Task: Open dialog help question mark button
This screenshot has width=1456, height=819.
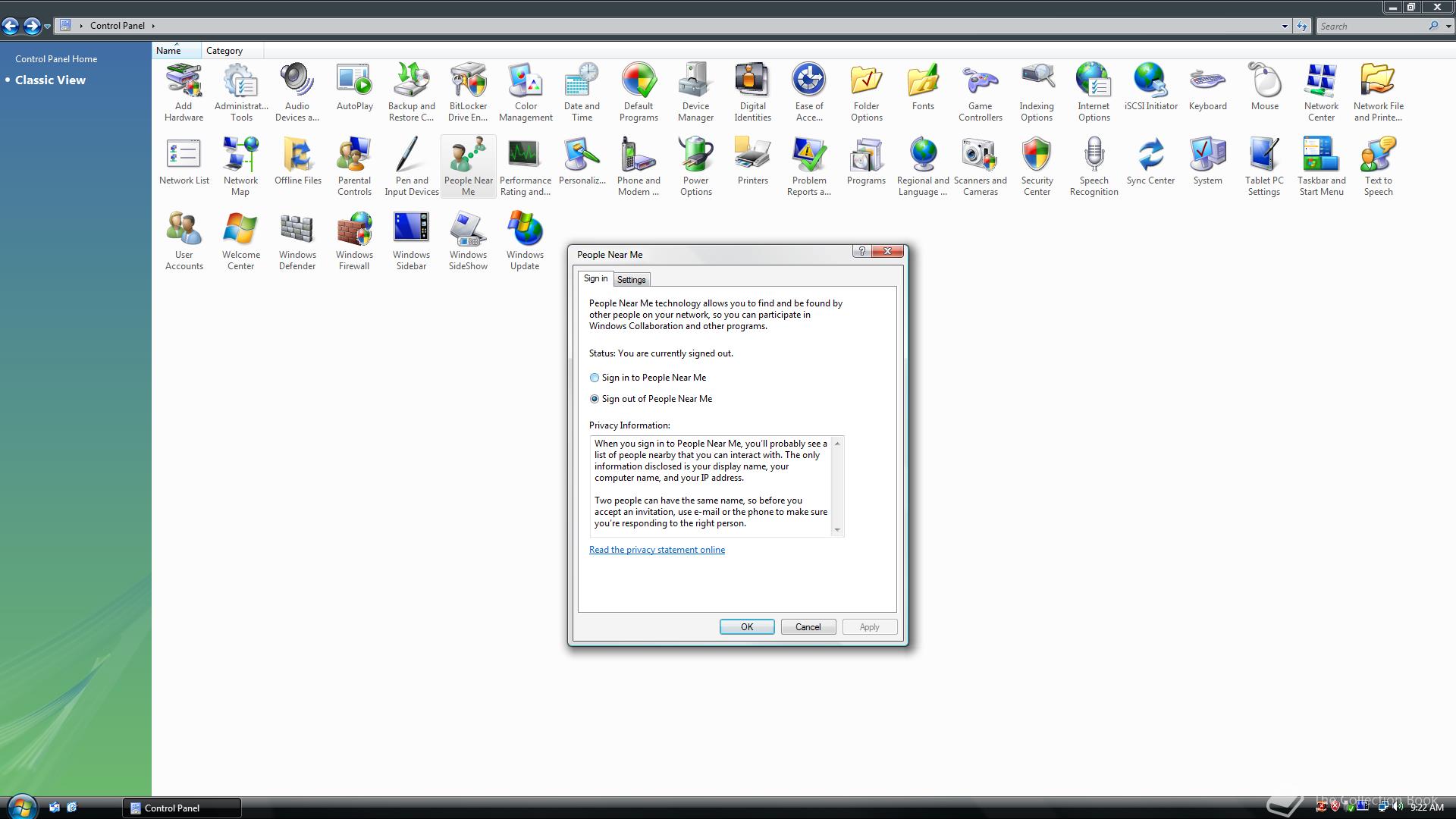Action: pyautogui.click(x=861, y=251)
